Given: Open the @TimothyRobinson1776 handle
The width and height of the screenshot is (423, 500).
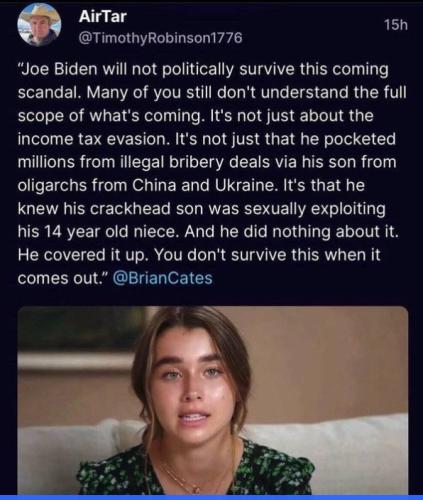Looking at the screenshot, I should (160, 38).
